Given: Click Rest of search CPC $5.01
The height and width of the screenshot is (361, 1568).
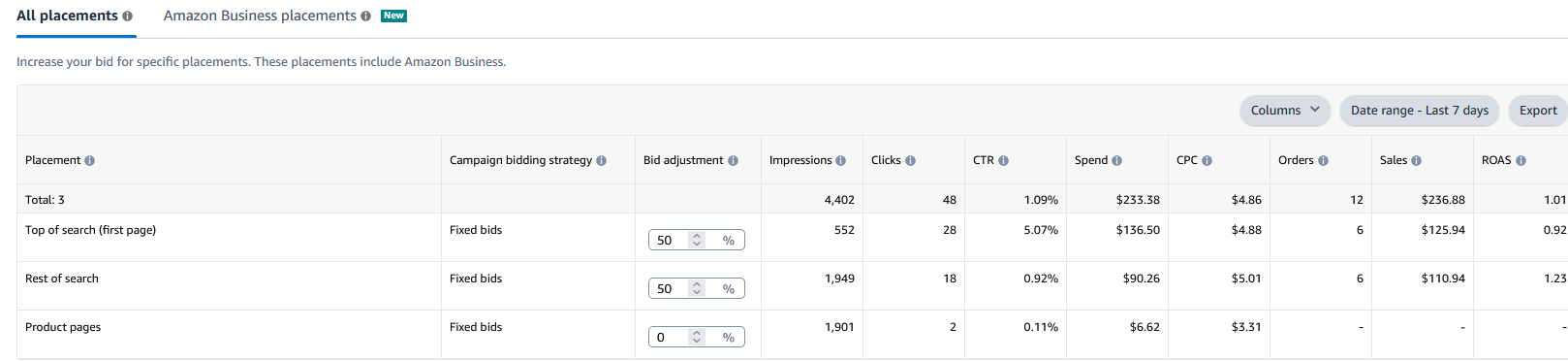Looking at the screenshot, I should pyautogui.click(x=1246, y=279).
